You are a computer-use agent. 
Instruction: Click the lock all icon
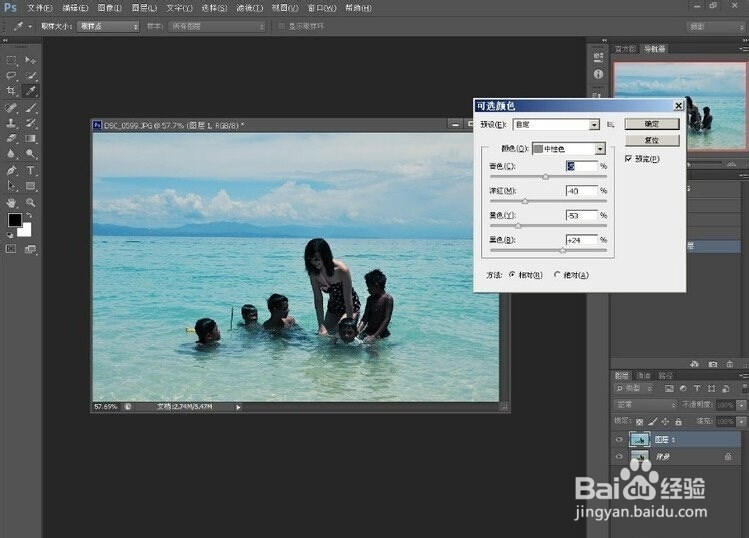678,421
